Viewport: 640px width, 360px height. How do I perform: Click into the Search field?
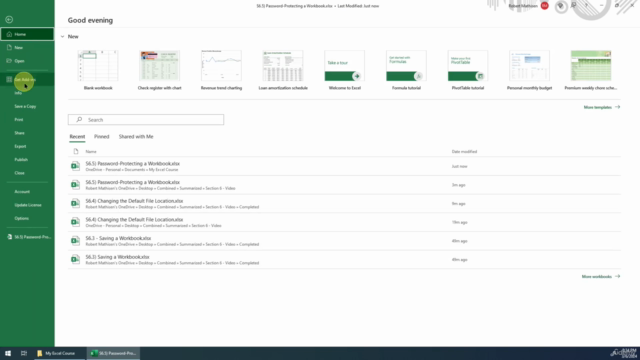point(146,120)
